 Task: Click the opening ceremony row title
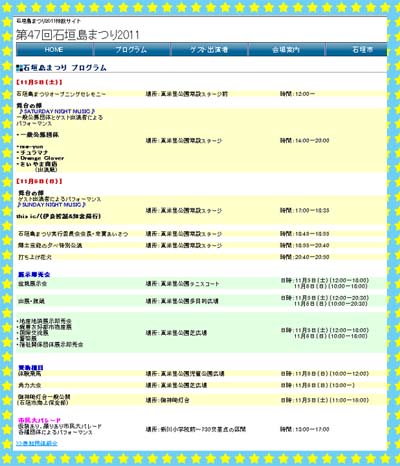(x=61, y=94)
